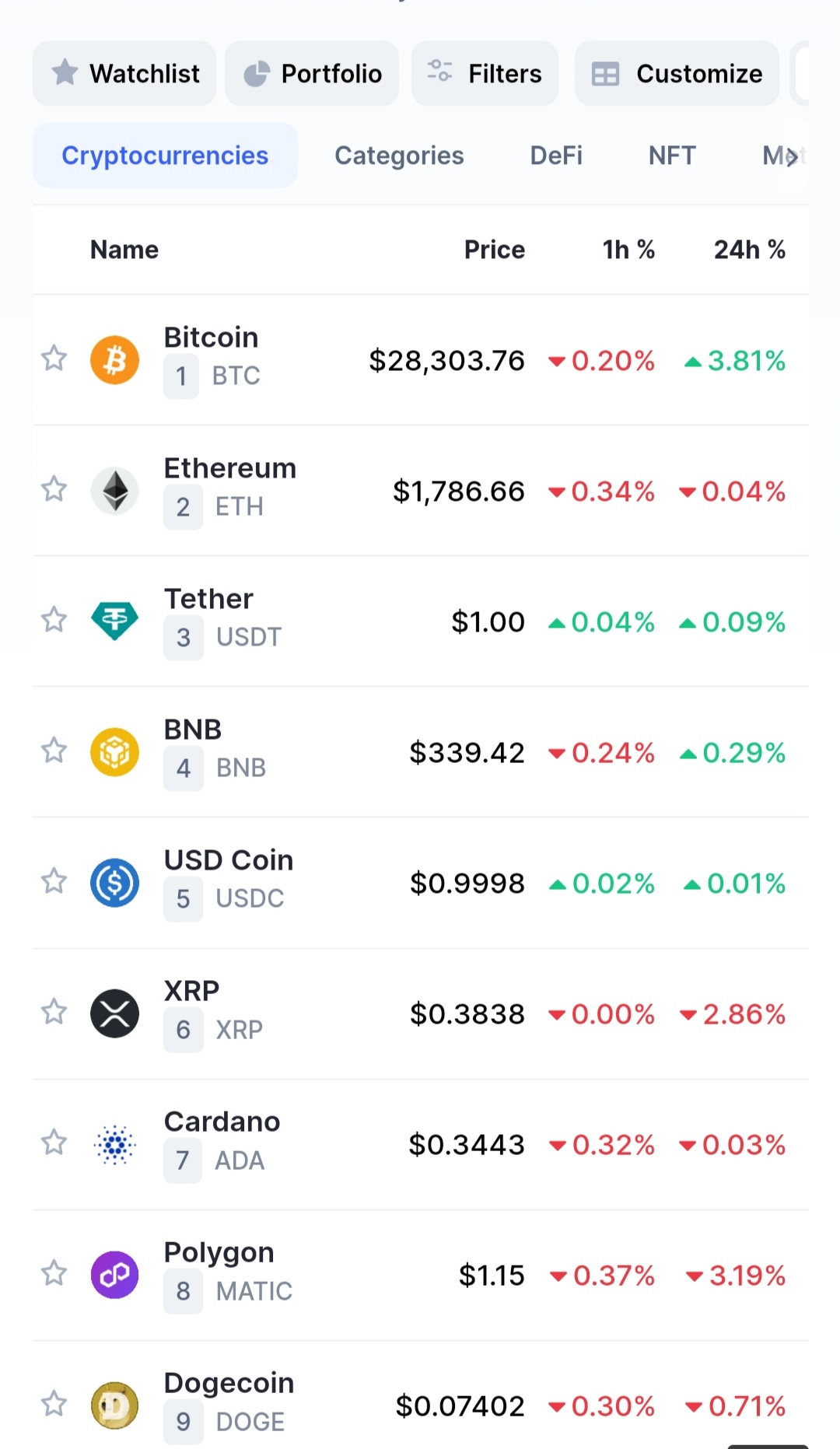Image resolution: width=840 pixels, height=1449 pixels.
Task: Open the Portfolio button
Action: click(312, 73)
